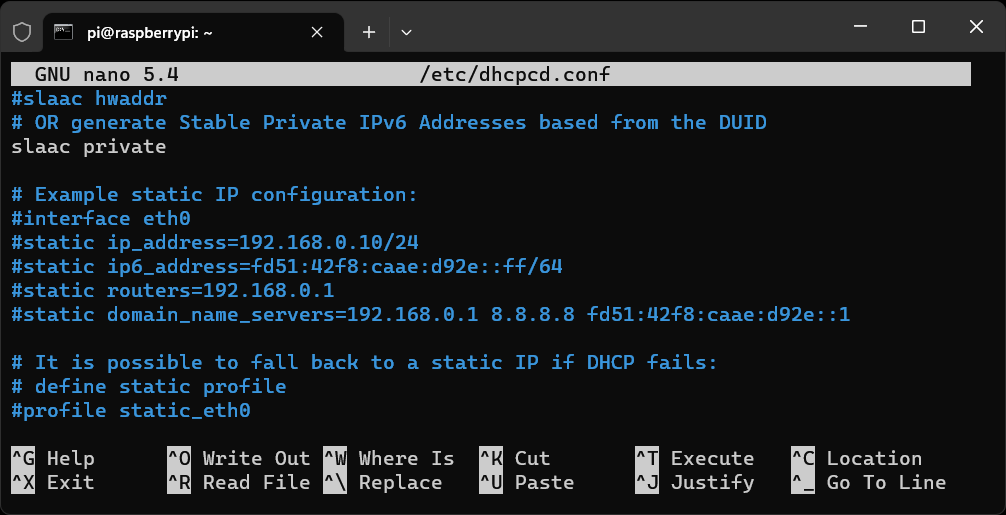Click the ^G Help shortcut
This screenshot has width=1006, height=515.
pos(53,459)
